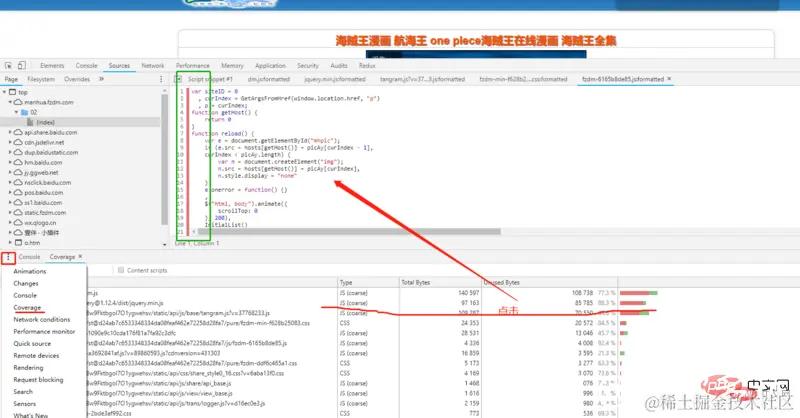Toggle the Content scripts checkbox
Viewport: 800px width, 418px height.
click(x=121, y=270)
